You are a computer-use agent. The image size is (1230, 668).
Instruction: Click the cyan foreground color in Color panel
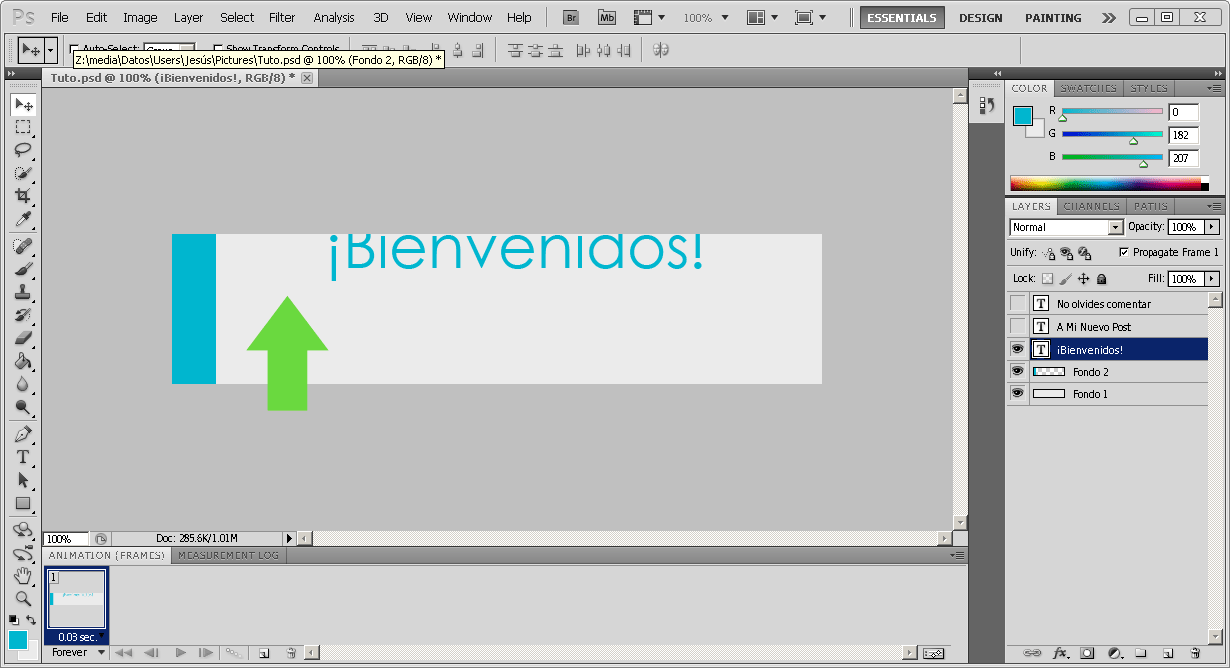coord(1023,116)
